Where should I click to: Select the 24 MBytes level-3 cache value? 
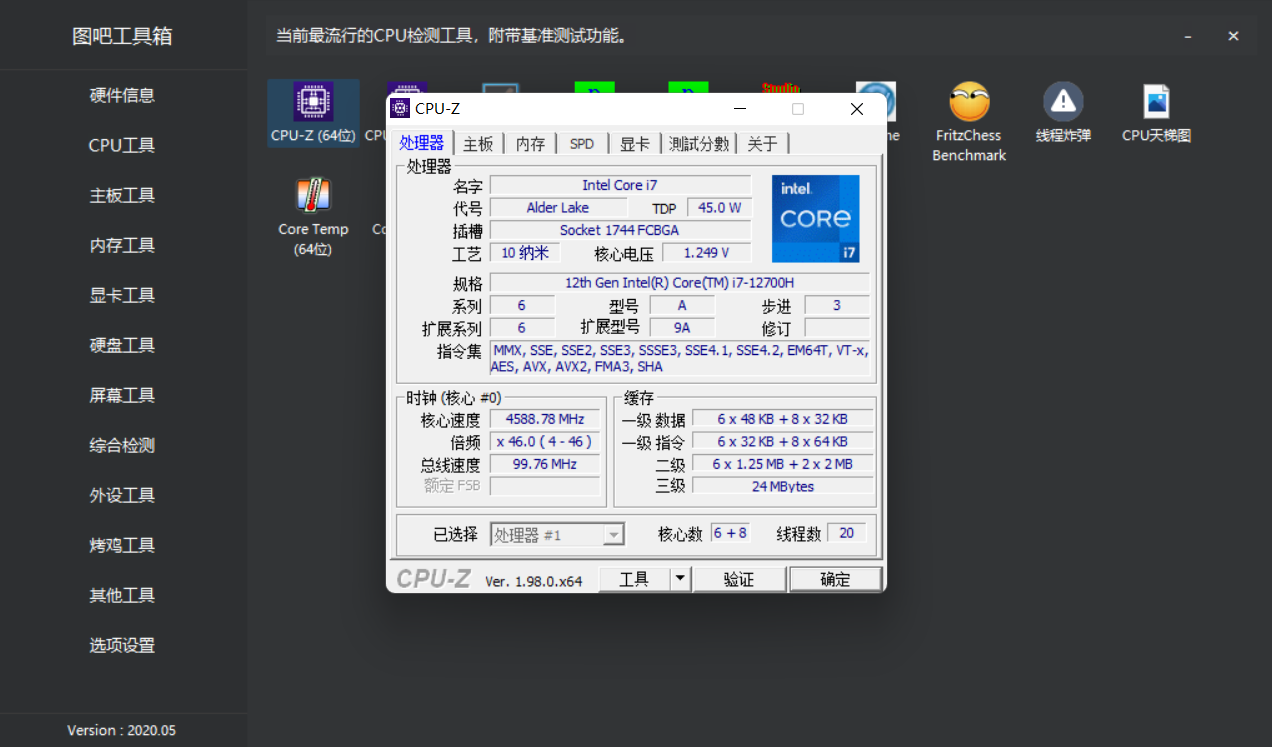coord(782,486)
